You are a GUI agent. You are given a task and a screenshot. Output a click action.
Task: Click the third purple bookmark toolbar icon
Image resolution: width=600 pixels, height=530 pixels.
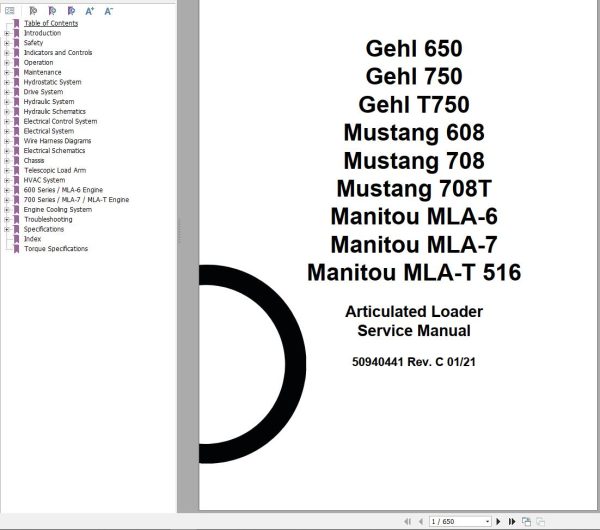click(71, 11)
